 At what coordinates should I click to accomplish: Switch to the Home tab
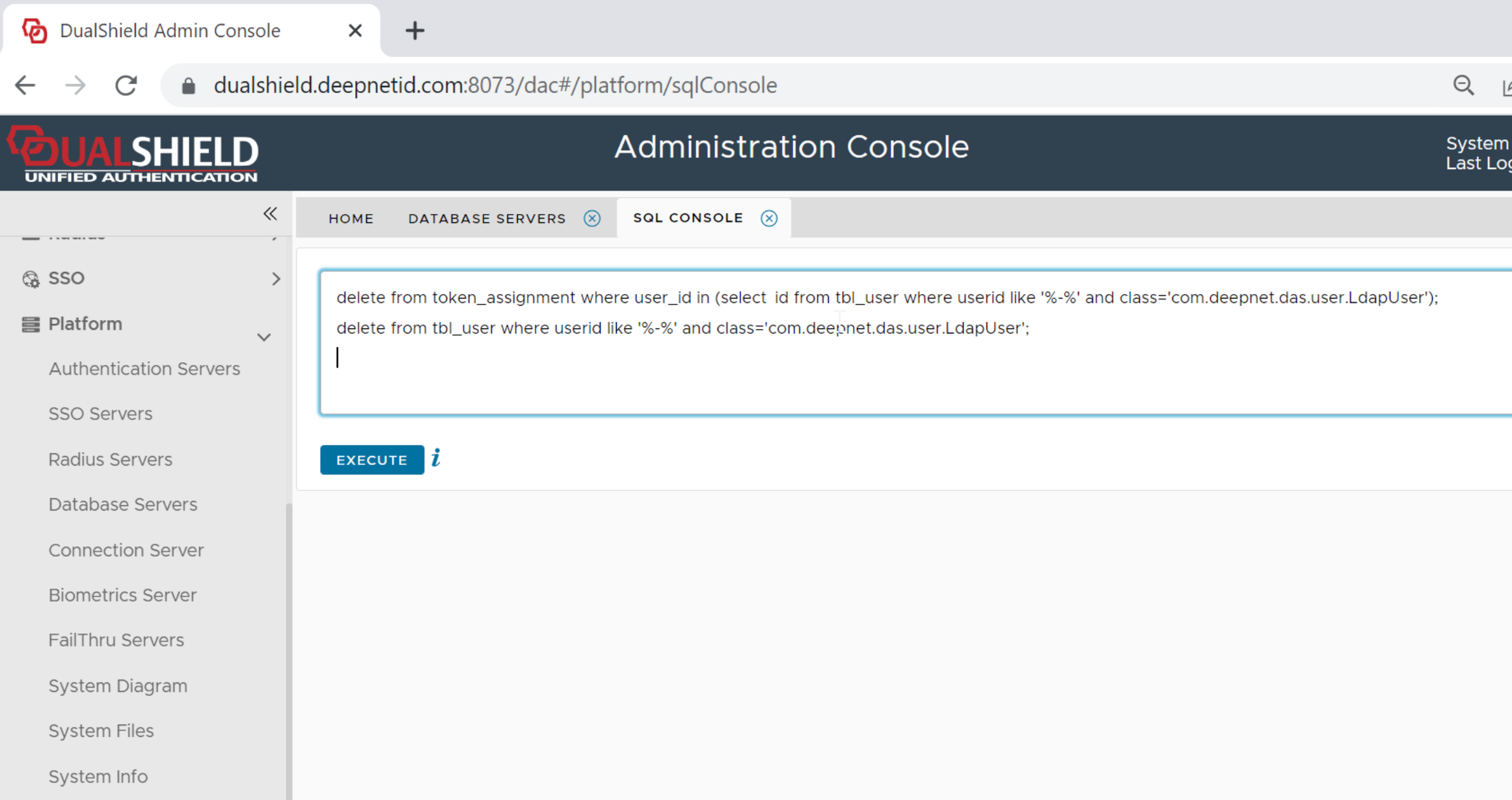[351, 219]
